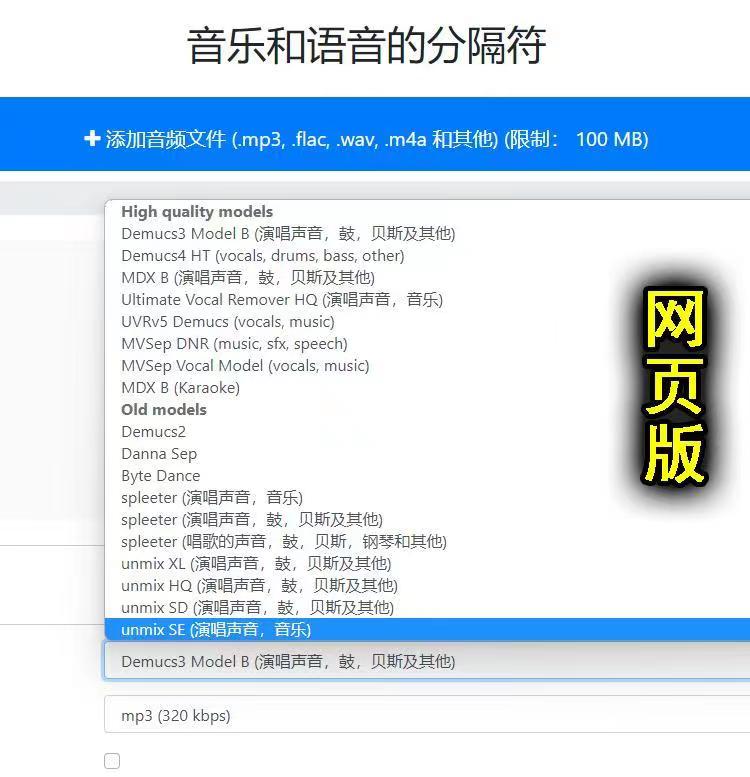The image size is (750, 777).
Task: Click the High quality models group header
Action: (197, 212)
